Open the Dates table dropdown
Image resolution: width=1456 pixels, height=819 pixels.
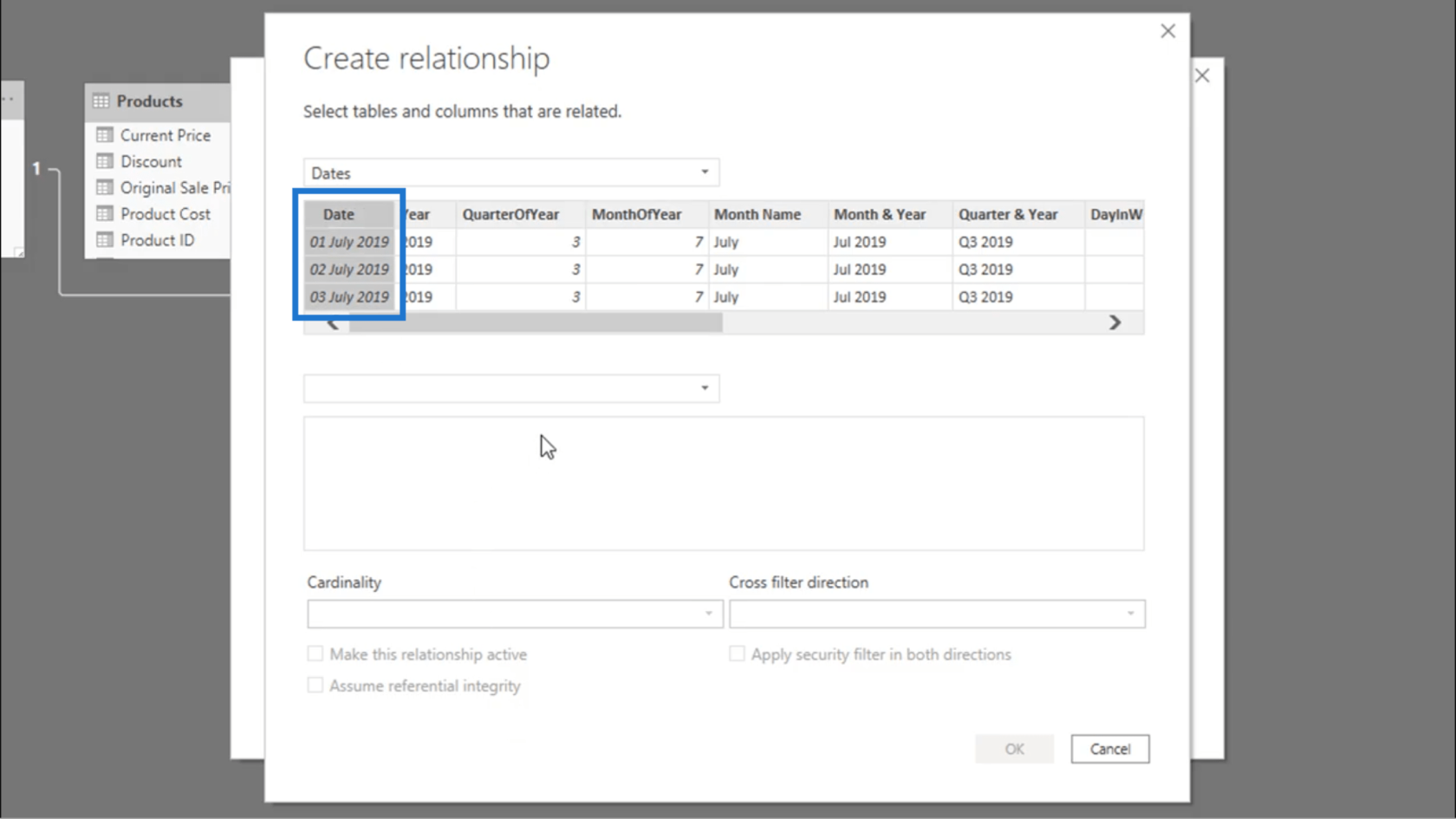[511, 172]
